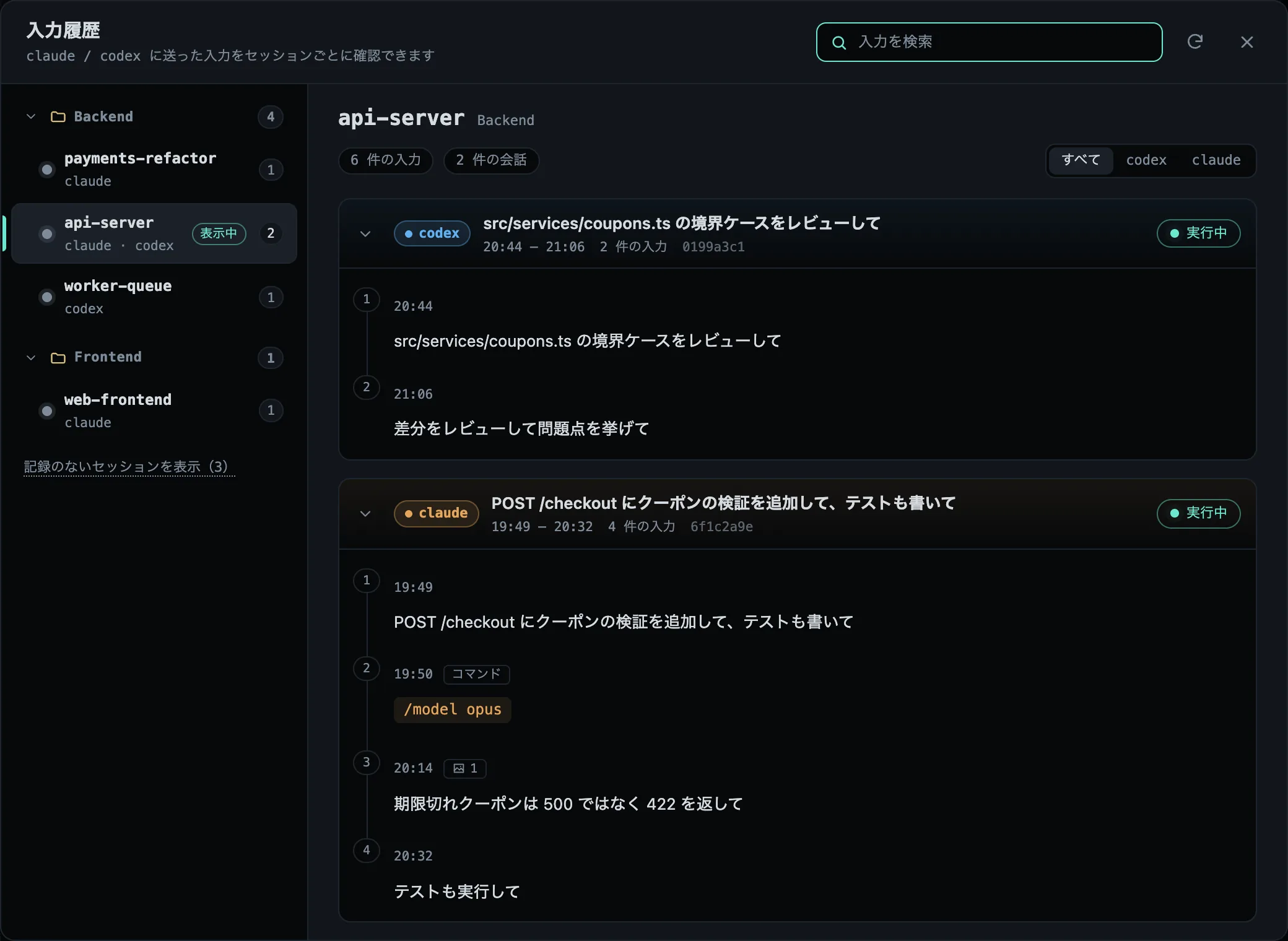The height and width of the screenshot is (941, 1288).
Task: Collapse the Frontend group chevron
Action: (31, 357)
